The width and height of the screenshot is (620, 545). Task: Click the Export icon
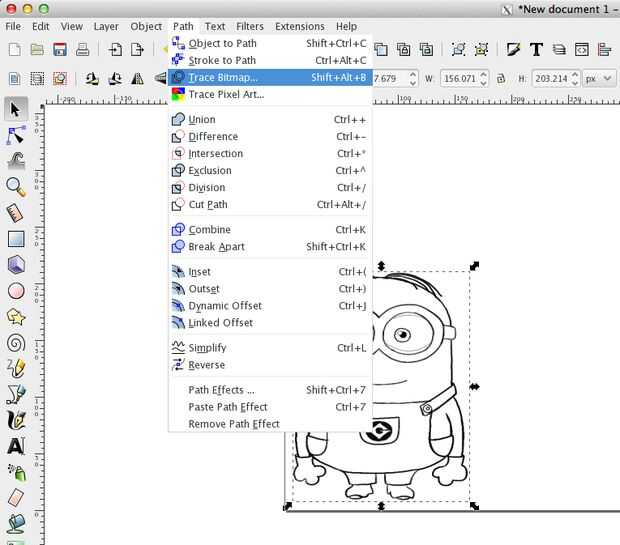click(x=137, y=50)
